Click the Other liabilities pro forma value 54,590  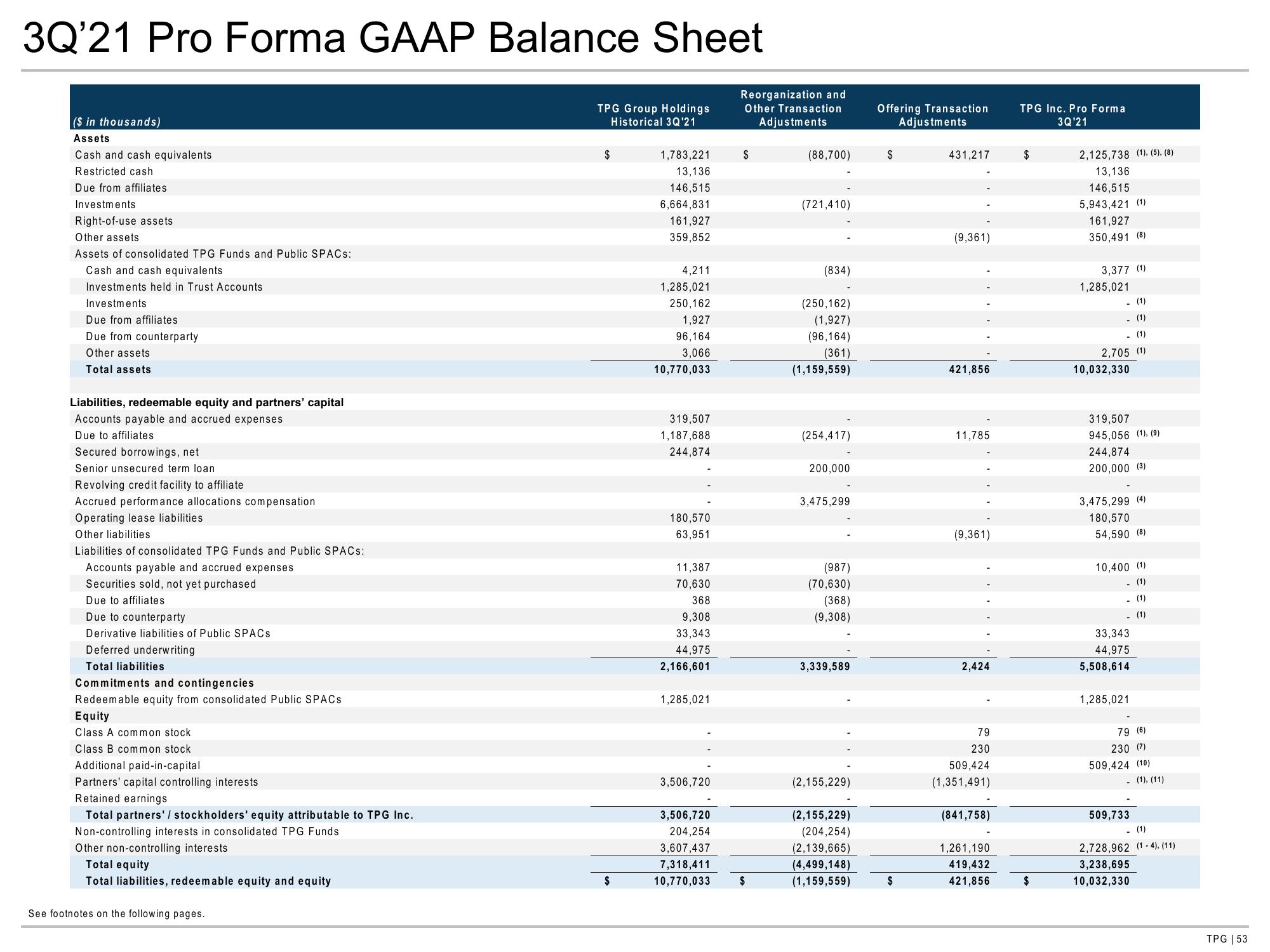click(1113, 534)
